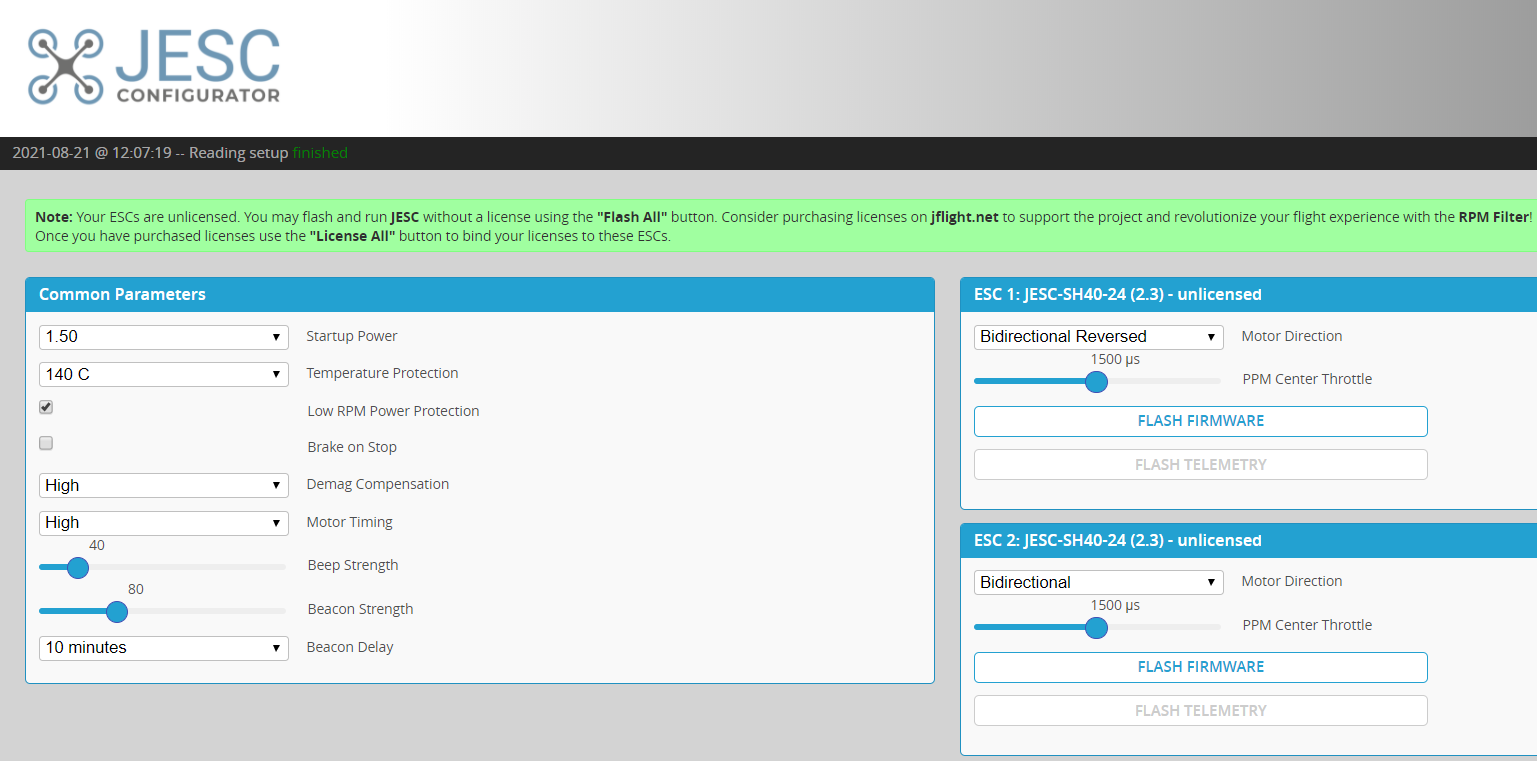Uncheck Low RPM Power Protection
Image resolution: width=1537 pixels, height=761 pixels.
[46, 407]
